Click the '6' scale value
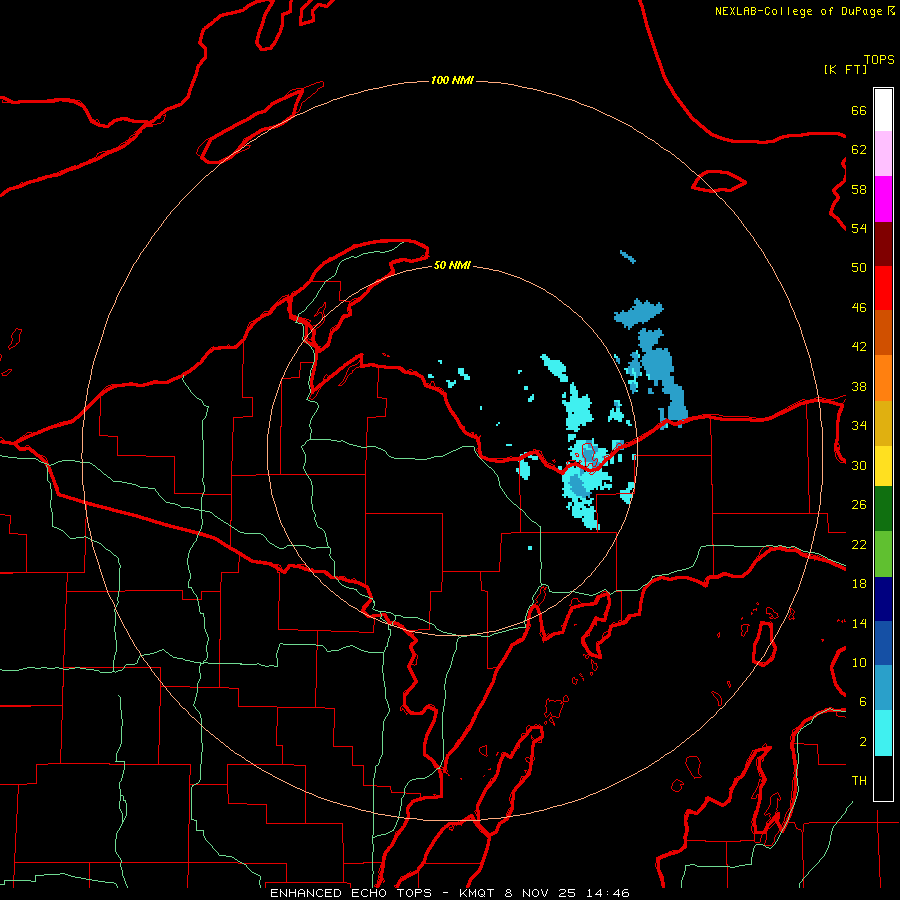The height and width of the screenshot is (900, 900). tap(863, 702)
